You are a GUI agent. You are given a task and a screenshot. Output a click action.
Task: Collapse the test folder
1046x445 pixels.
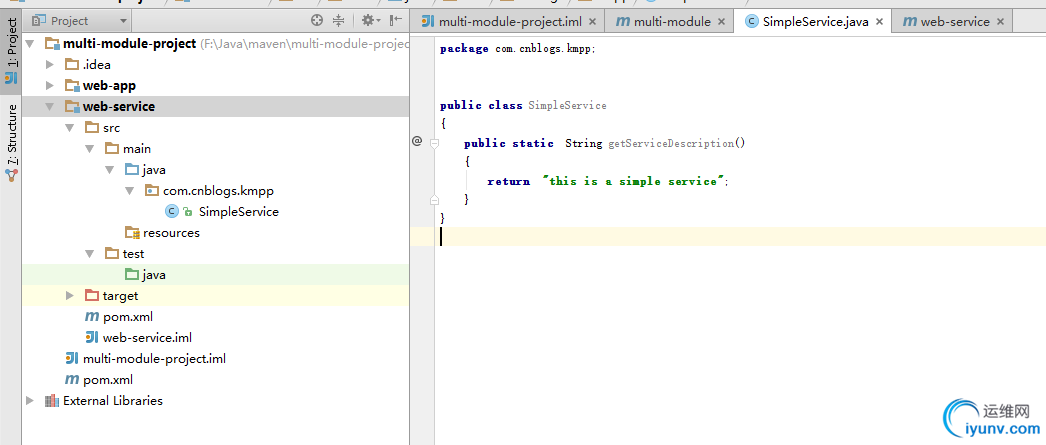(89, 254)
